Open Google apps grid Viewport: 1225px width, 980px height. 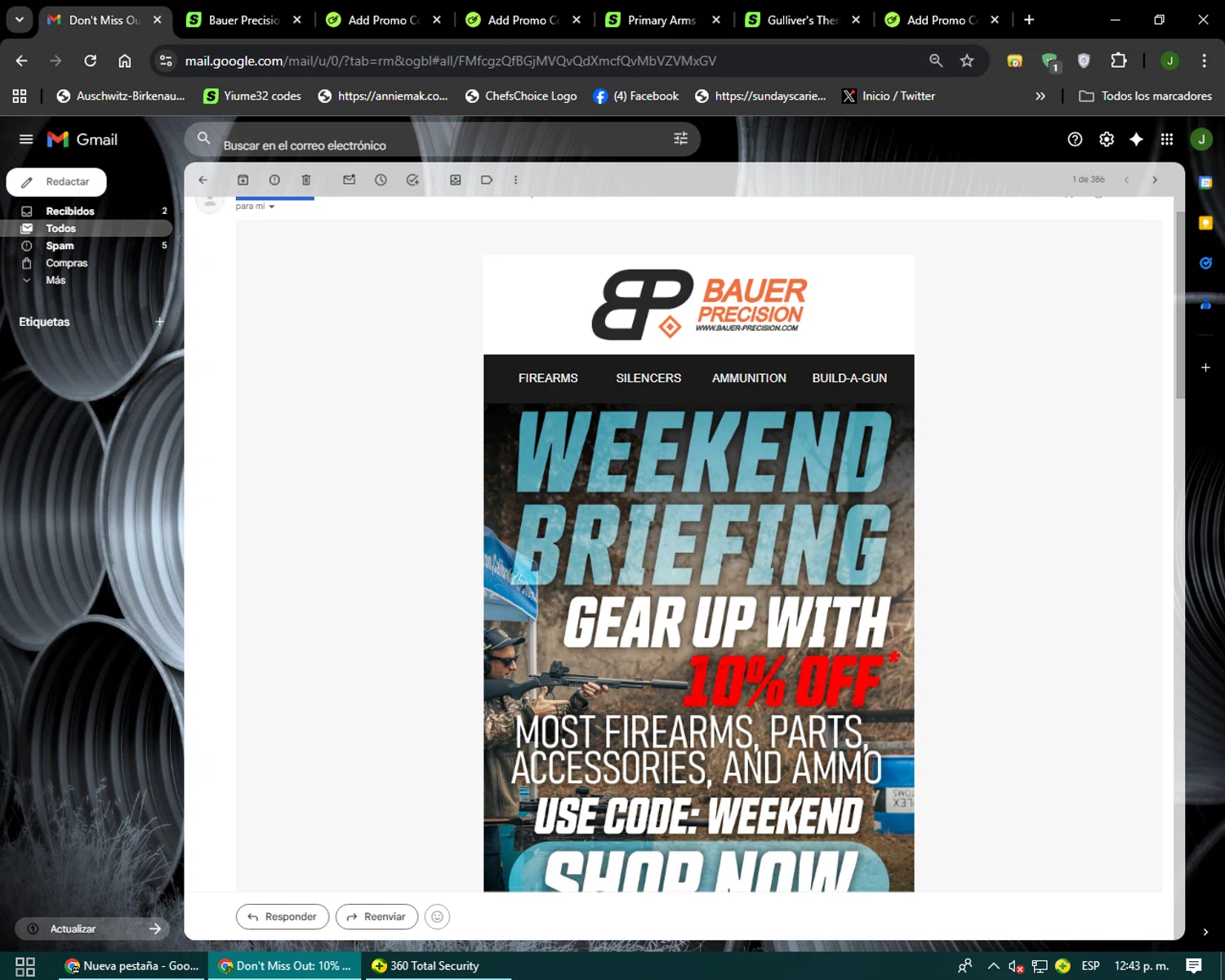click(x=1167, y=140)
